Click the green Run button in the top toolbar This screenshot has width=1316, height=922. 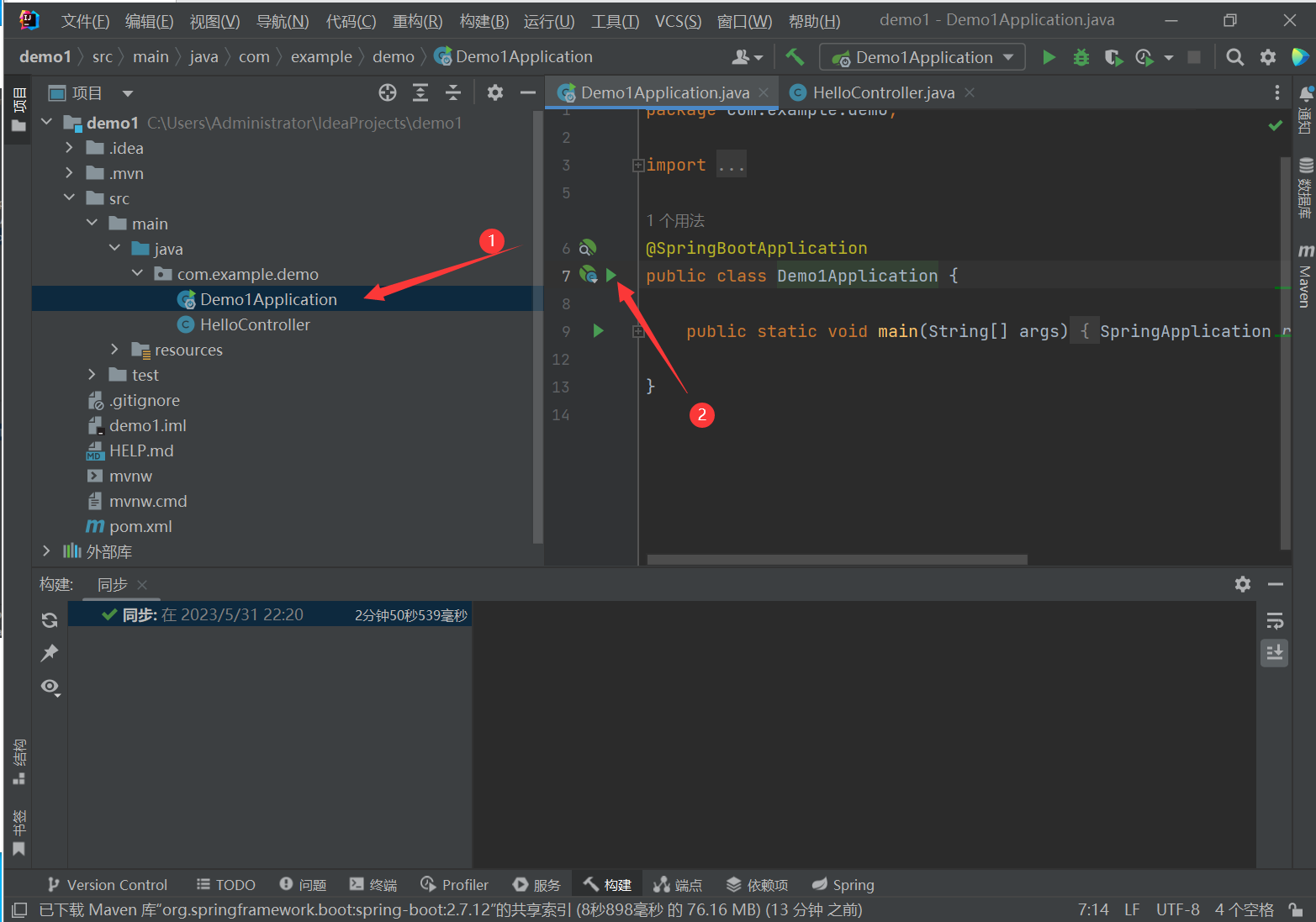coord(1049,57)
